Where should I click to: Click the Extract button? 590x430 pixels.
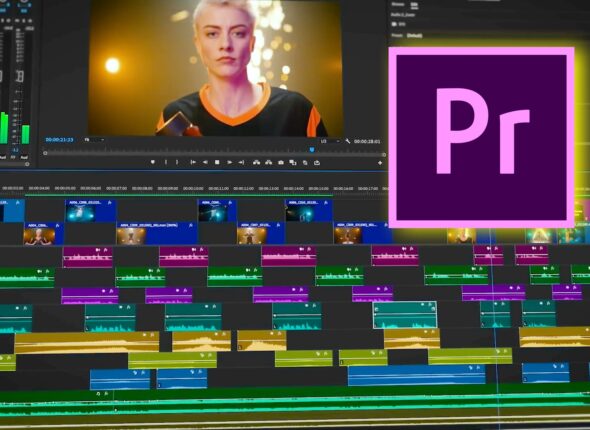[x=268, y=163]
